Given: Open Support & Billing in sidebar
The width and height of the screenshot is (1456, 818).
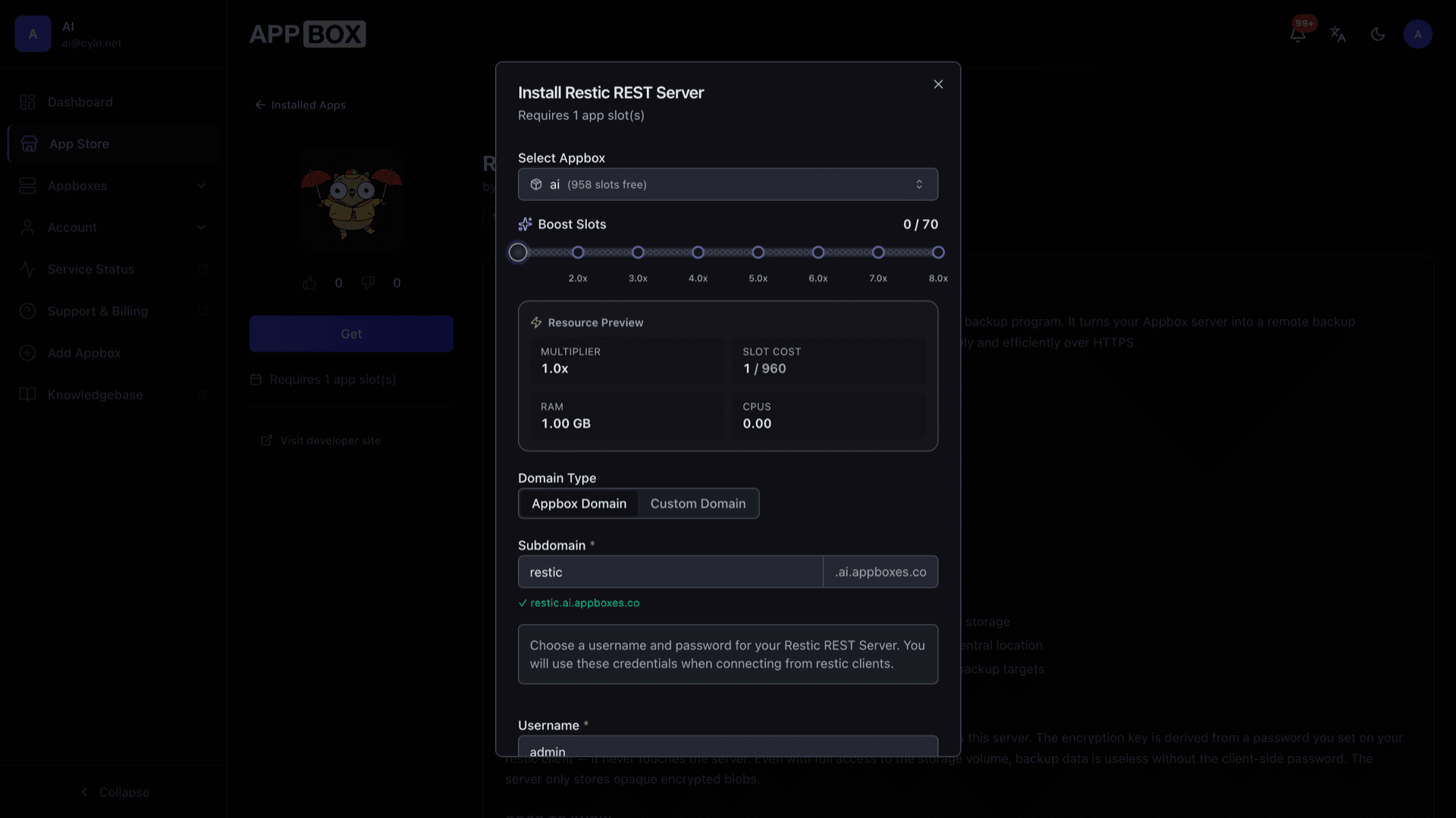Looking at the screenshot, I should click(x=113, y=311).
